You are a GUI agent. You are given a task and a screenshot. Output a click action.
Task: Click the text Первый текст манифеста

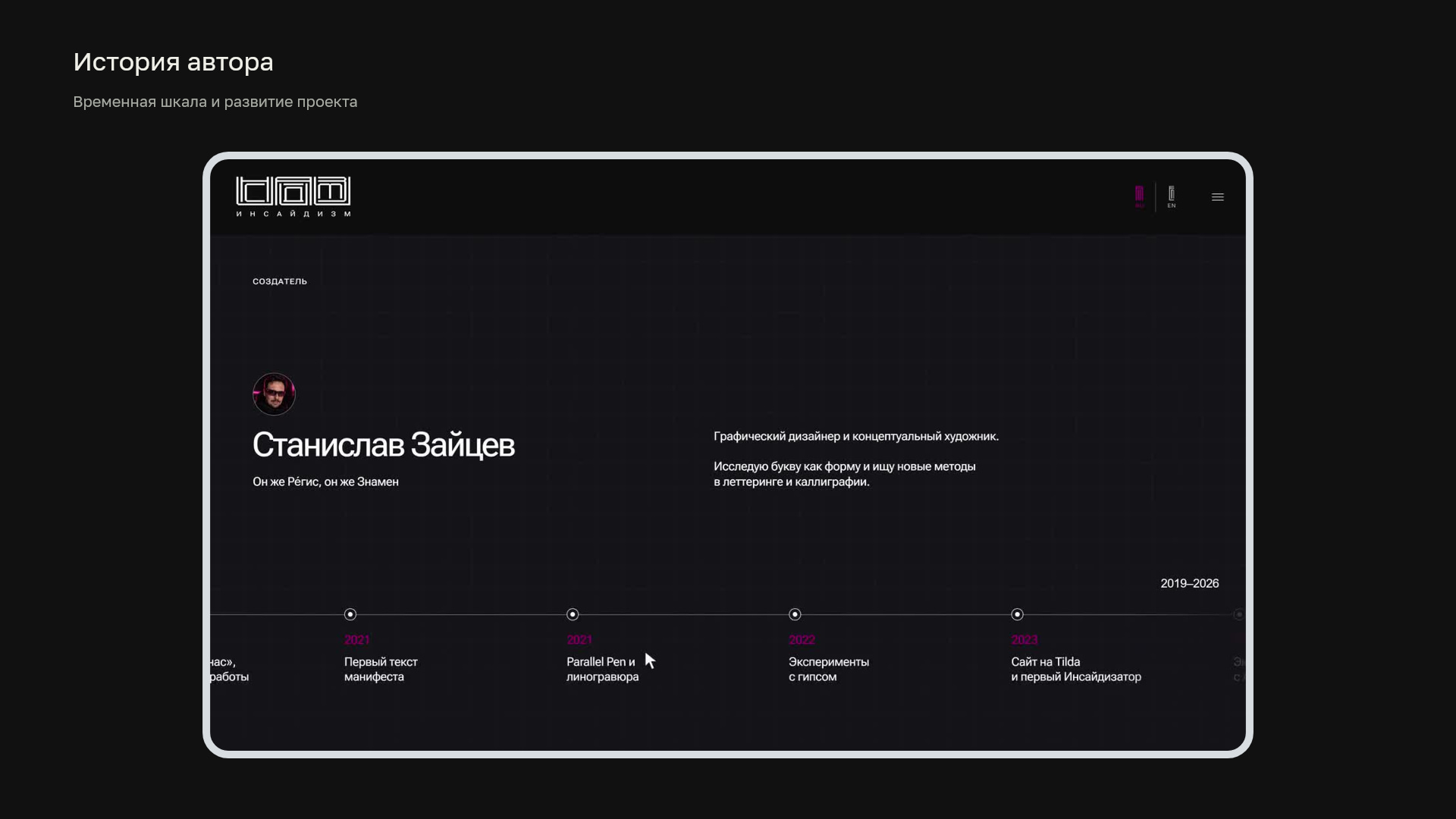pos(381,669)
